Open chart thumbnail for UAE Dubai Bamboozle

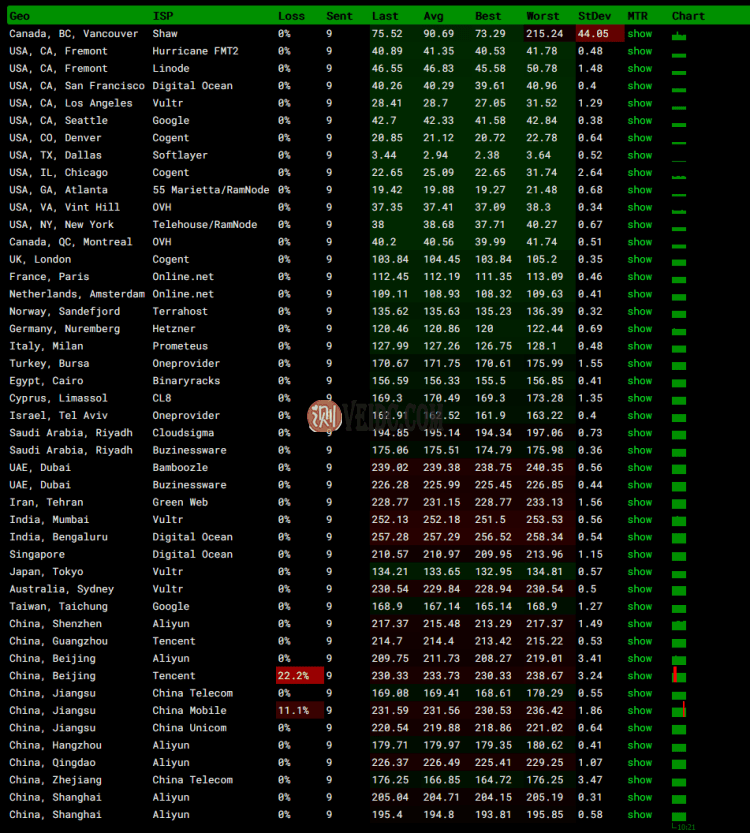[679, 469]
